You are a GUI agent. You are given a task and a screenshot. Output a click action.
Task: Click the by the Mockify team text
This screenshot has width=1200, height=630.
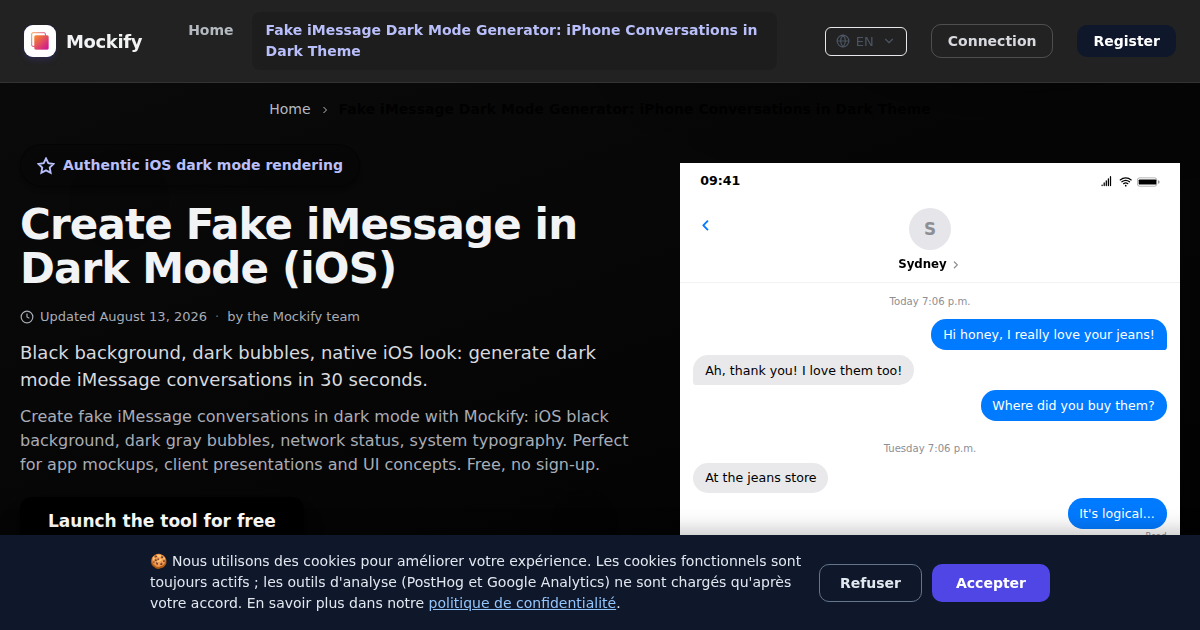click(x=293, y=317)
